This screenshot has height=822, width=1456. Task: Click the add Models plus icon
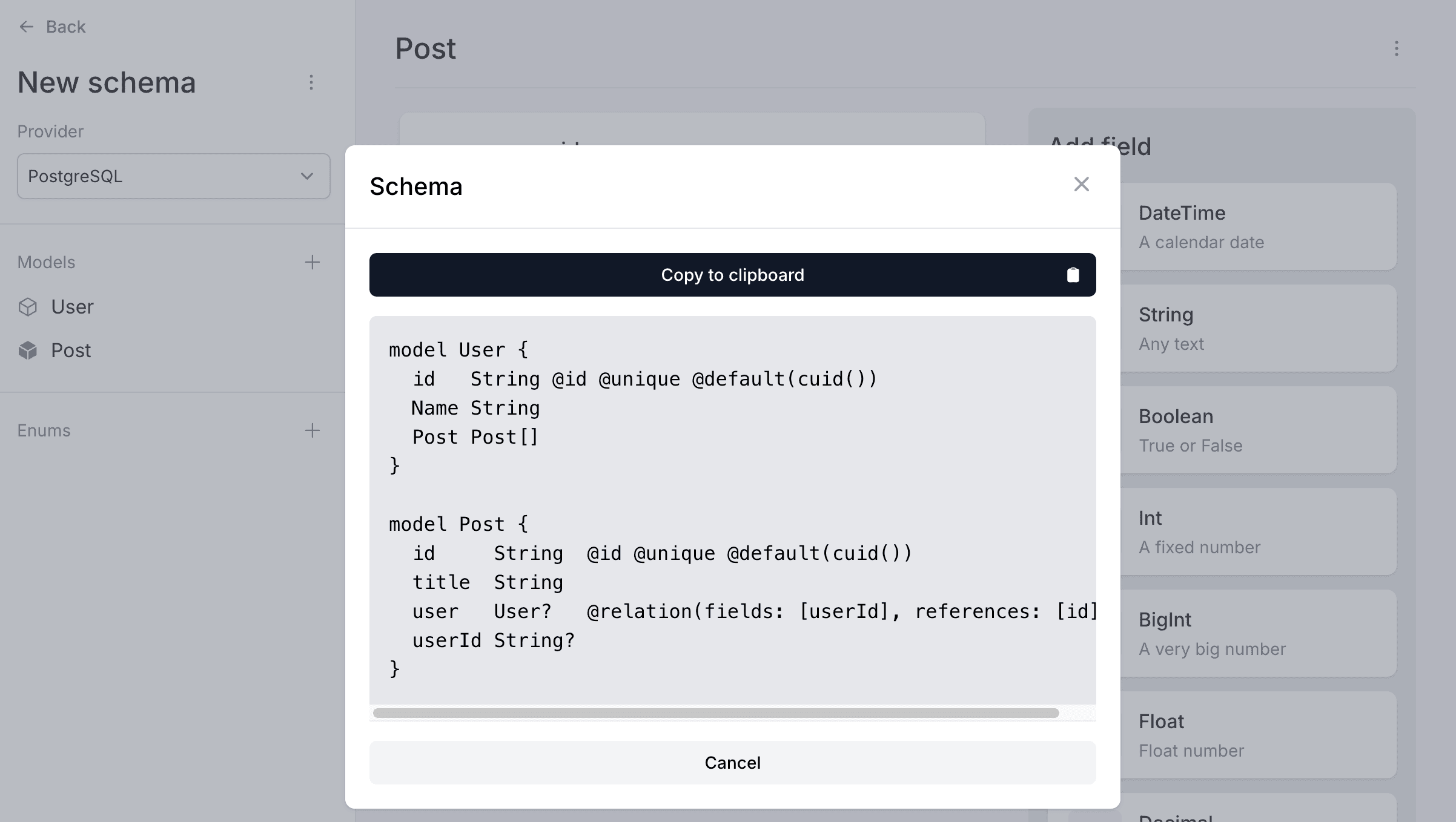313,262
